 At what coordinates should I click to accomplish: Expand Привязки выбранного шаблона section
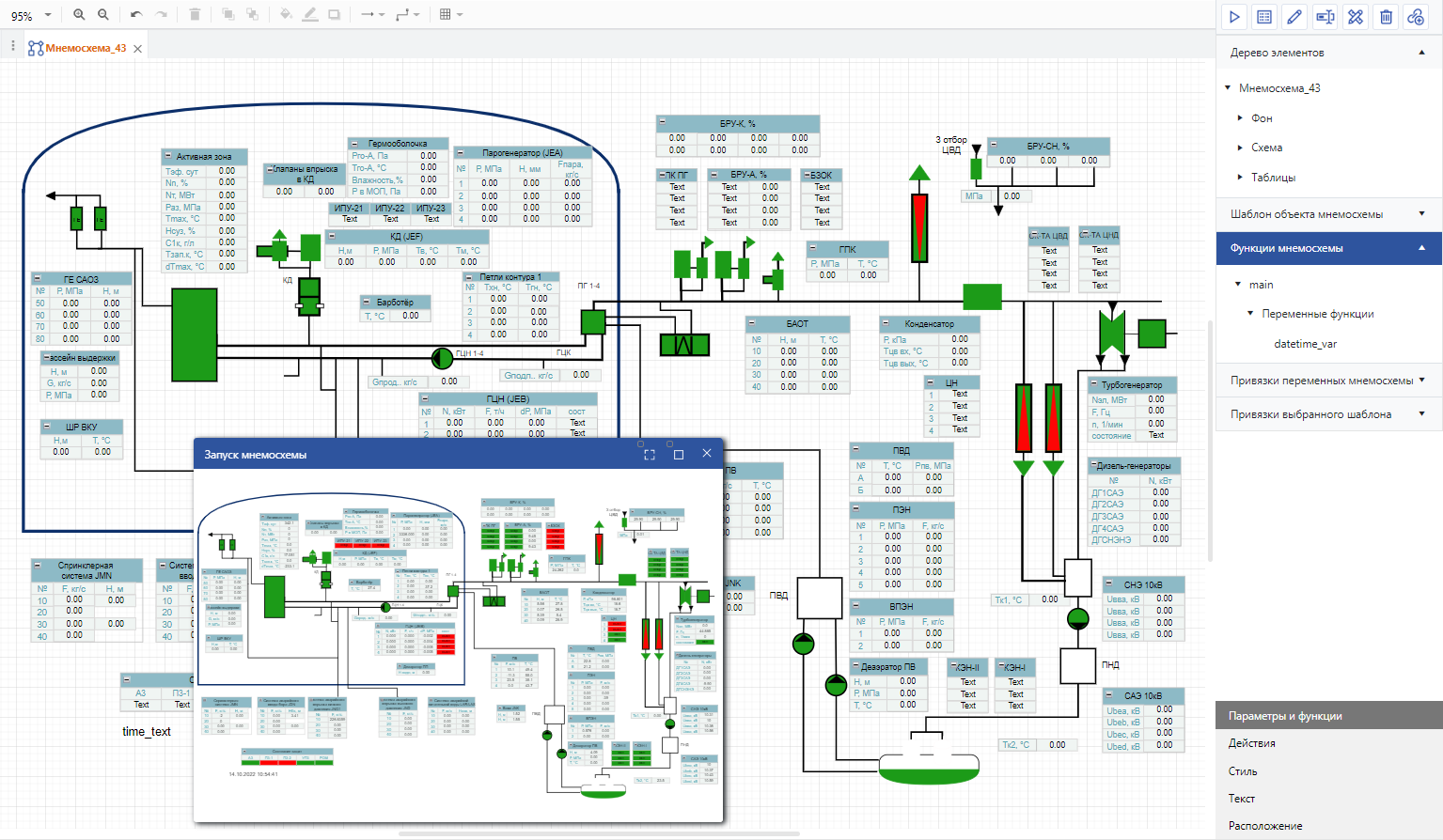(x=1421, y=414)
